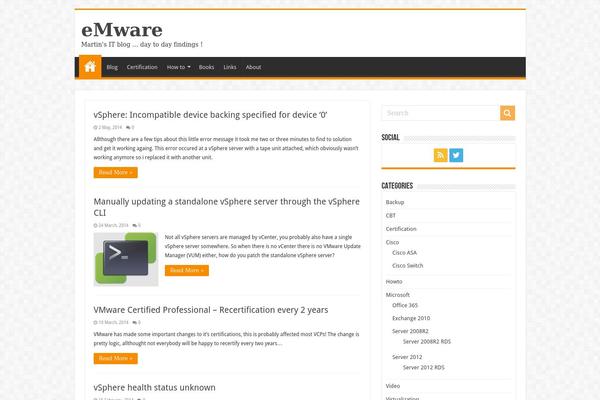This screenshot has width=600, height=400.
Task: Open the Cisco Switch subcategory
Action: tap(408, 266)
